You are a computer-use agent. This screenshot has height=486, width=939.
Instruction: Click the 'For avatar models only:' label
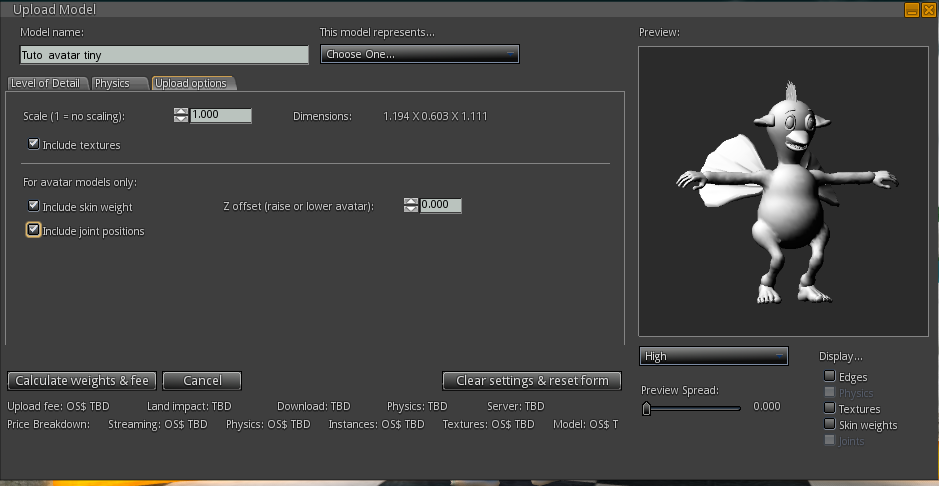(80, 182)
